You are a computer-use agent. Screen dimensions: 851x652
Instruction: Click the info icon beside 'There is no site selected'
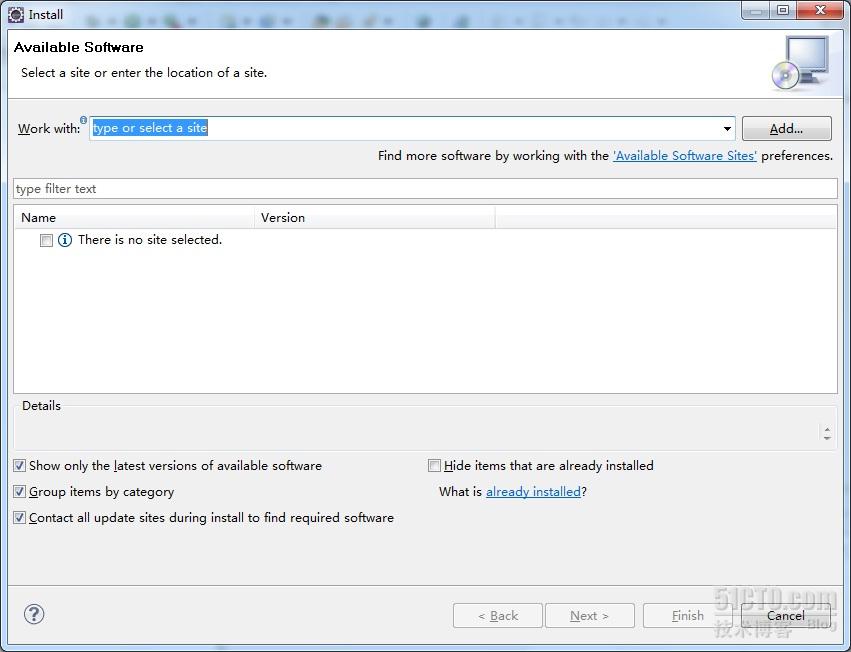point(65,240)
